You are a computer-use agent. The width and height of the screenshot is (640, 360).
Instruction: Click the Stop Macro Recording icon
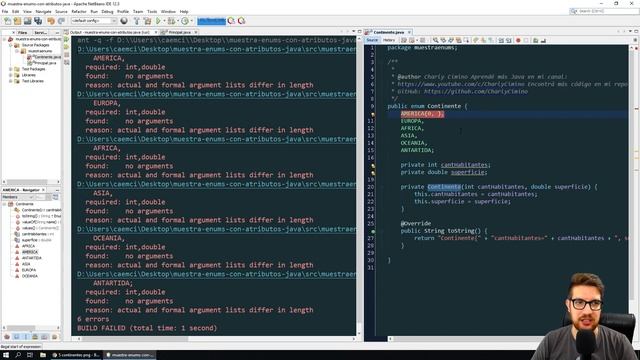(526, 40)
